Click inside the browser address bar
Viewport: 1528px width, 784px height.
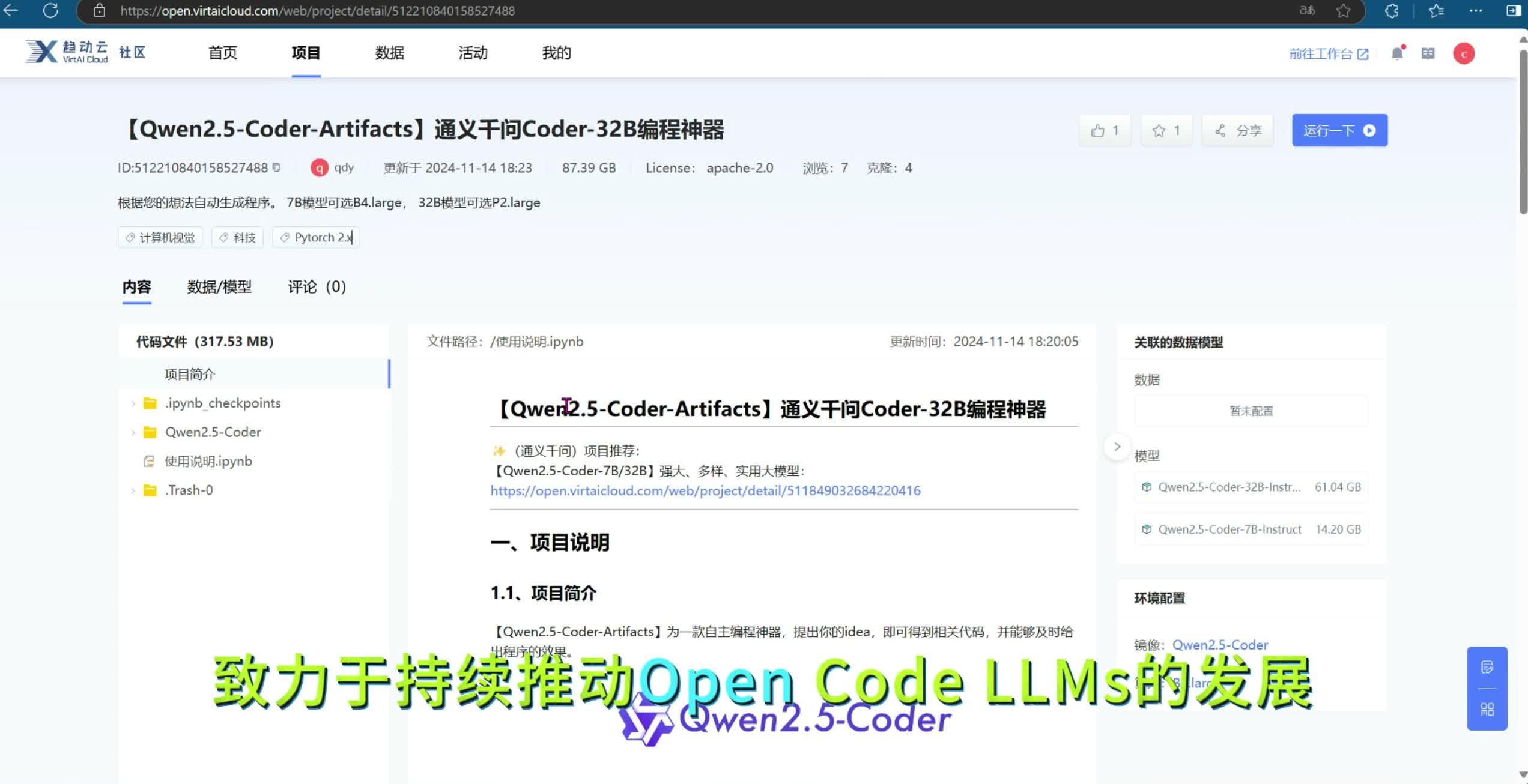coord(420,11)
